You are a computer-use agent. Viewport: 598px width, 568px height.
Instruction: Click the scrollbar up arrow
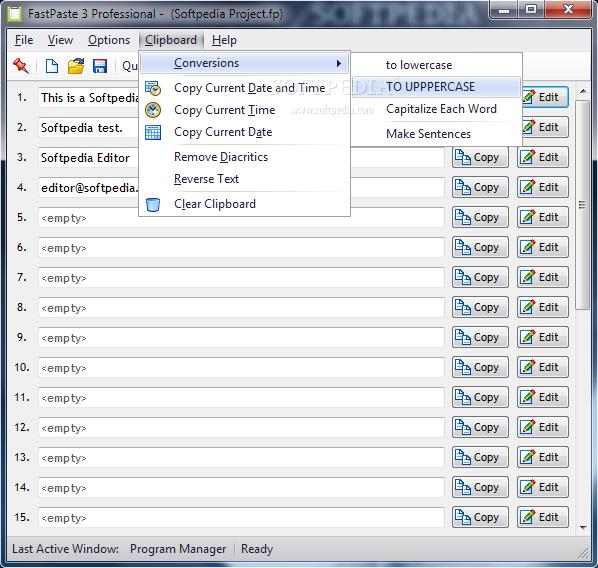point(582,91)
